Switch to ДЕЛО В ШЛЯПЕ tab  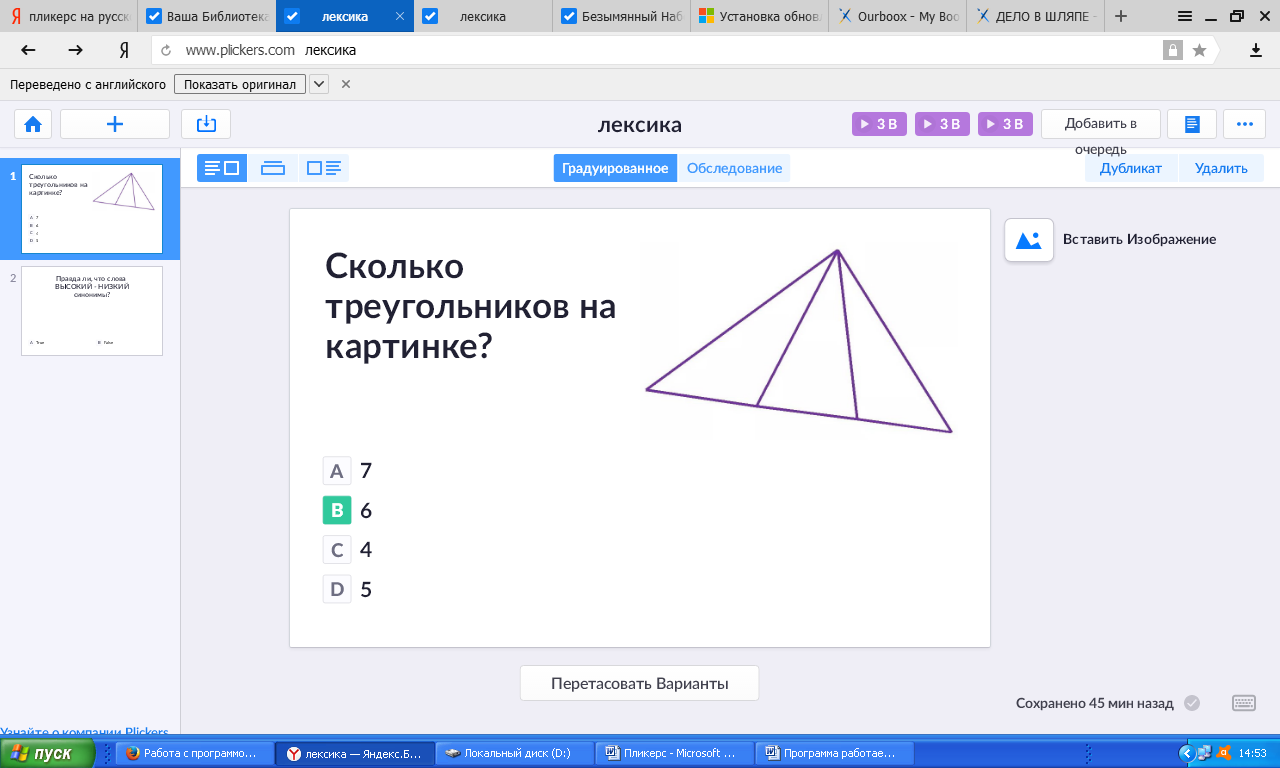[1035, 17]
